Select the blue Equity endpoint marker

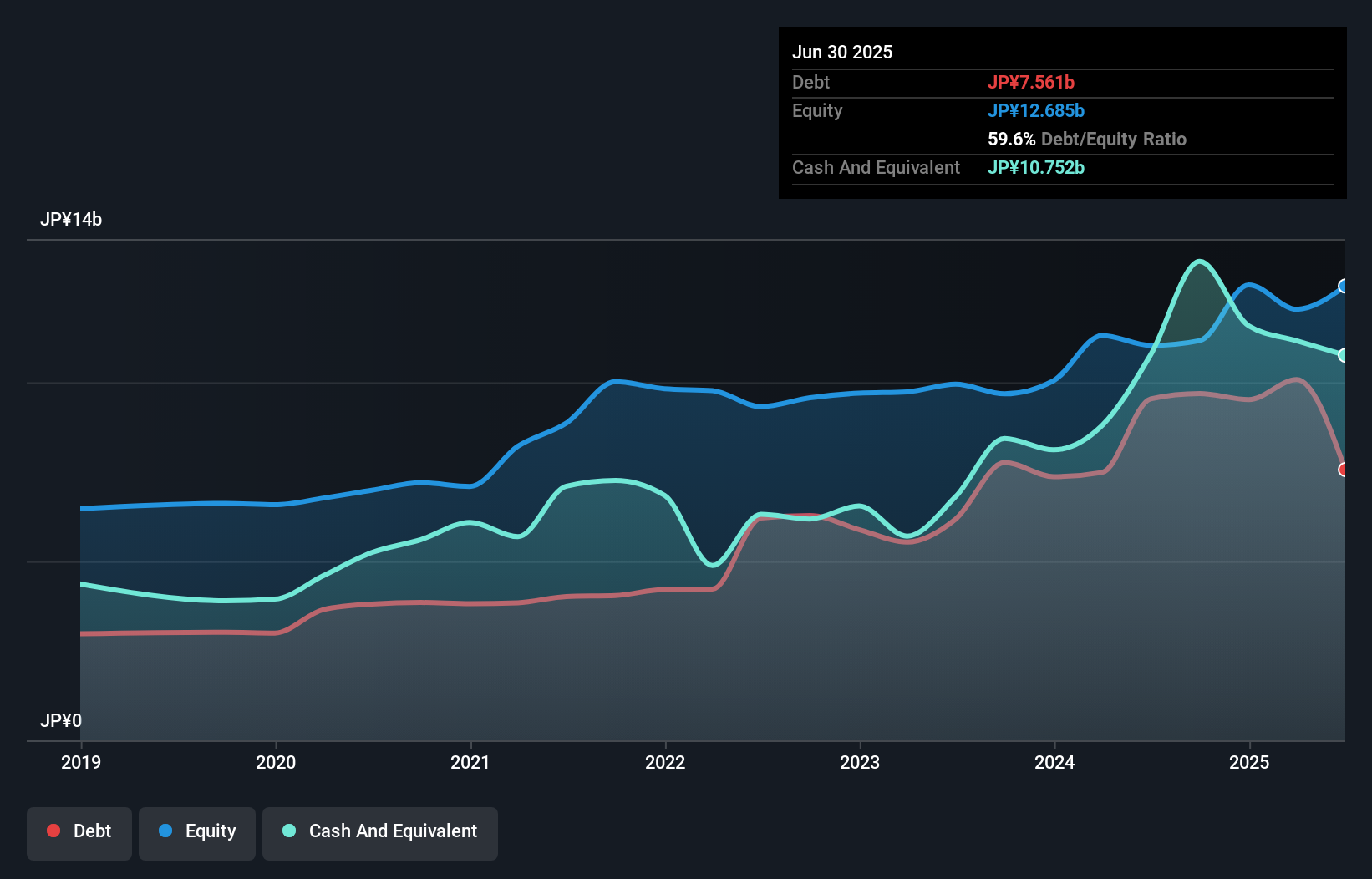coord(1344,287)
